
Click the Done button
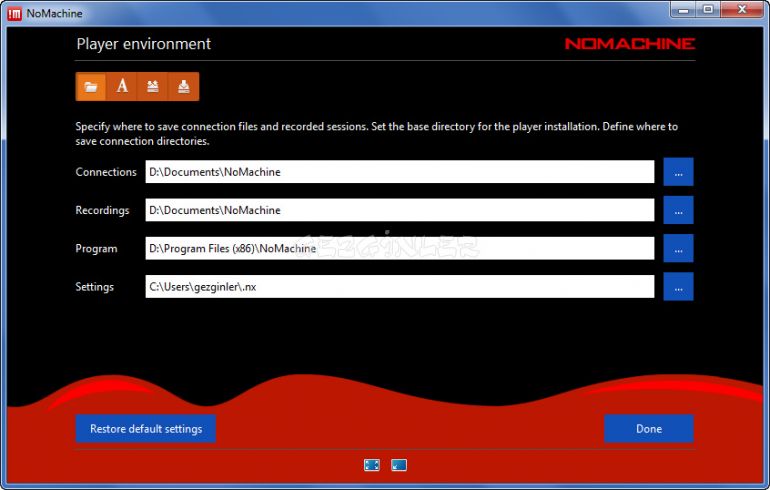[649, 429]
